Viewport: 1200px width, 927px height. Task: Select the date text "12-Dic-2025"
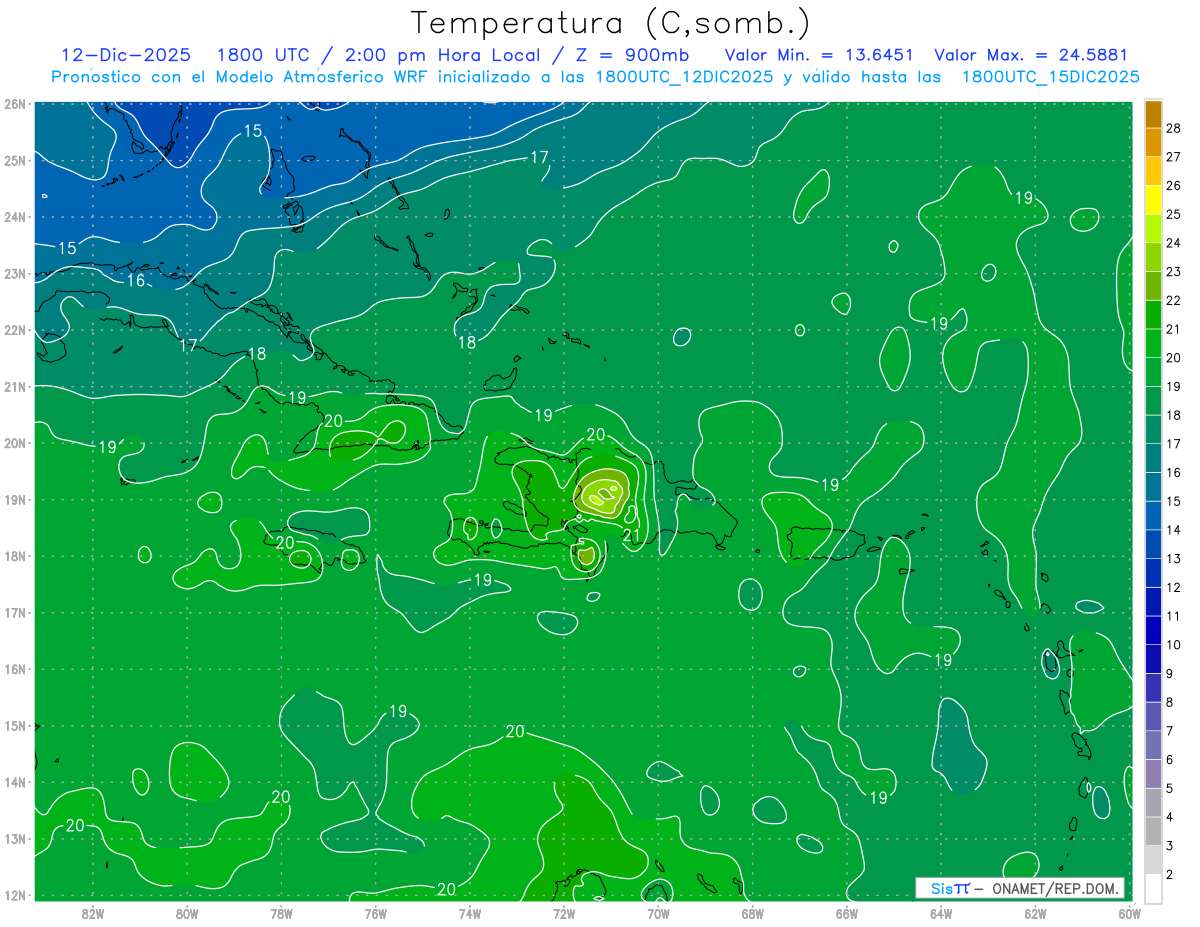(x=126, y=55)
